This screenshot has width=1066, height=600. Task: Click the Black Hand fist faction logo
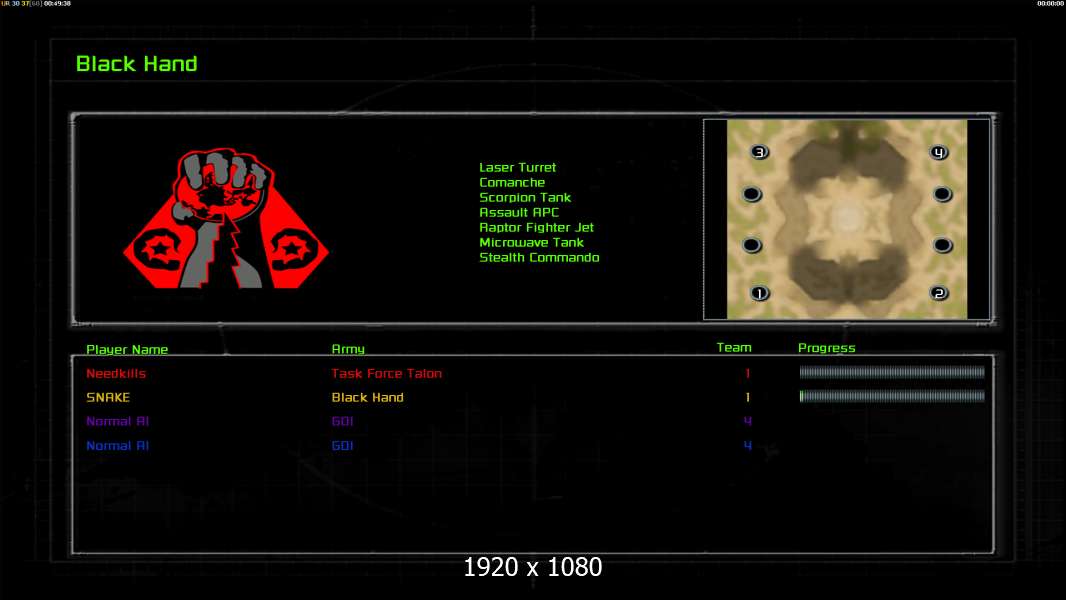pos(226,218)
